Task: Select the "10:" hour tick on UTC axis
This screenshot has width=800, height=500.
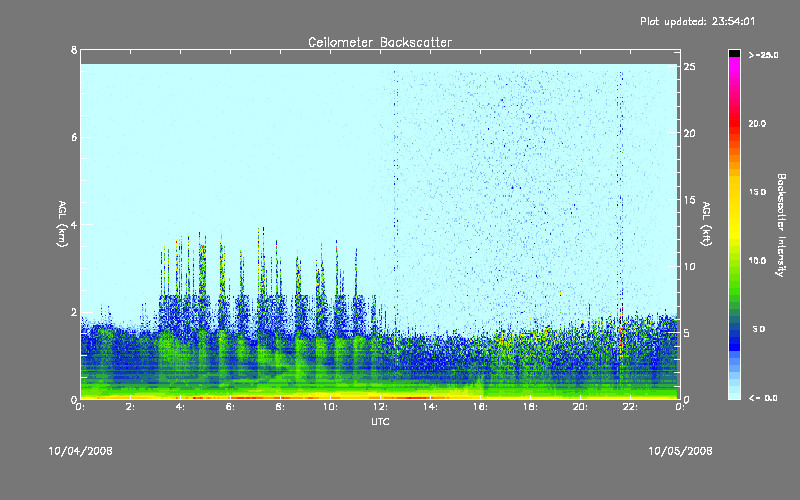Action: tap(330, 407)
